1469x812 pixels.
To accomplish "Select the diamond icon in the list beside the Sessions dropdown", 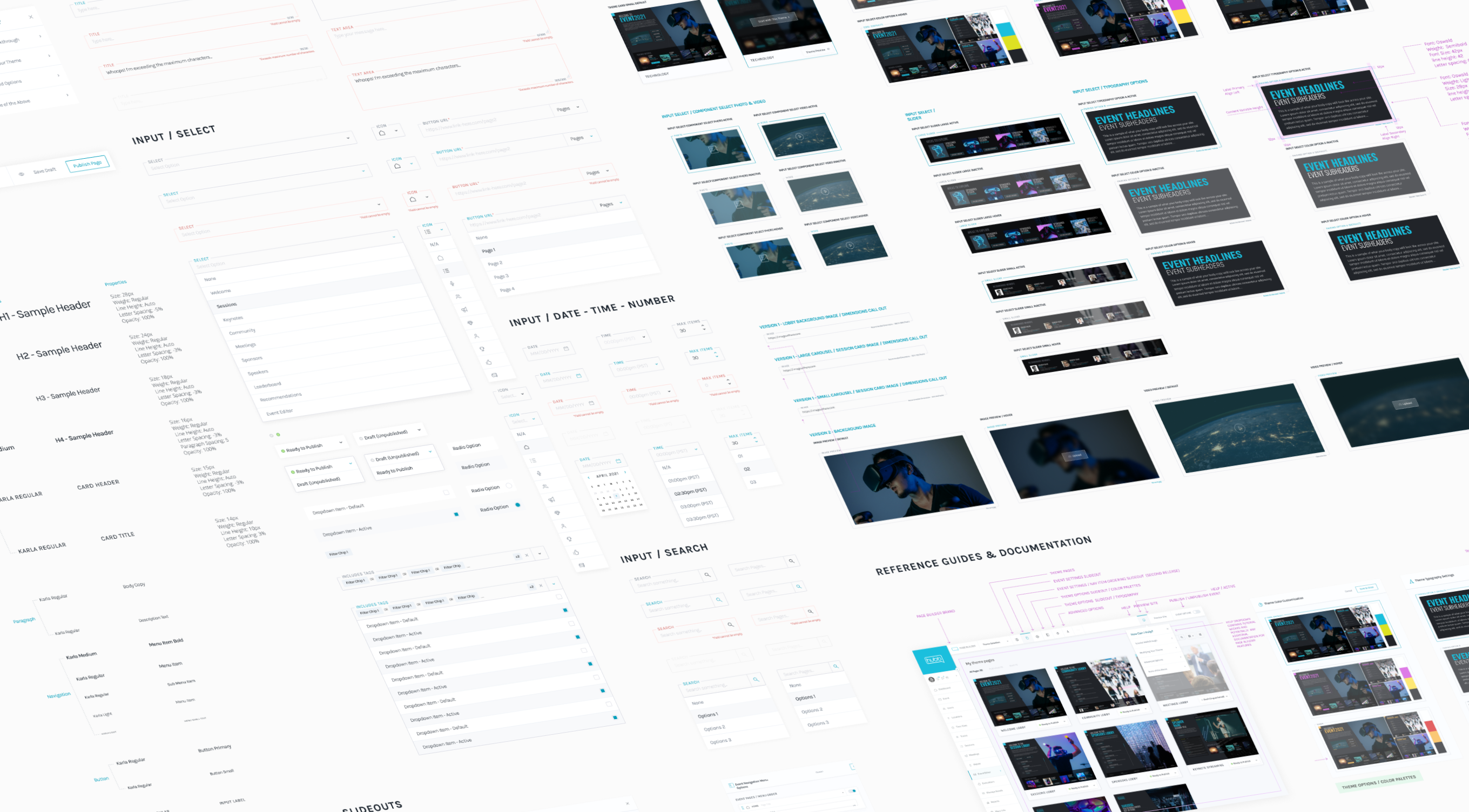I will pyautogui.click(x=470, y=323).
